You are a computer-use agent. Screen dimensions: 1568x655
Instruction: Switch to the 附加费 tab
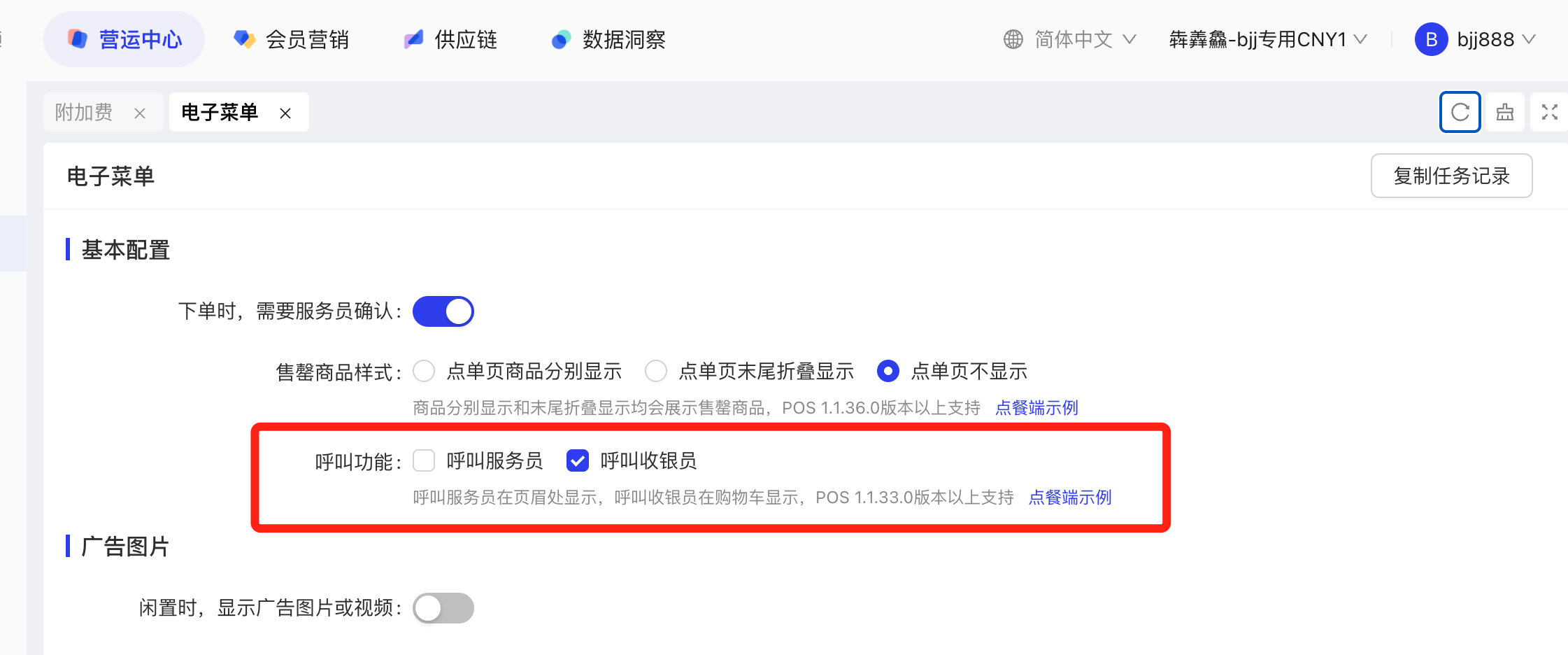(x=85, y=112)
